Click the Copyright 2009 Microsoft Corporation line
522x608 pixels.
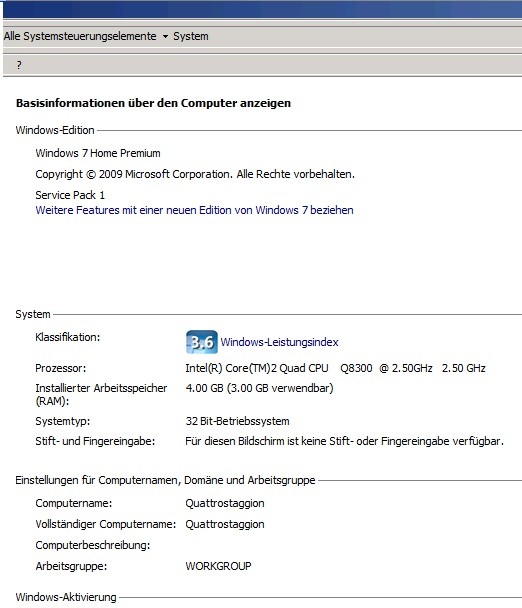195,174
